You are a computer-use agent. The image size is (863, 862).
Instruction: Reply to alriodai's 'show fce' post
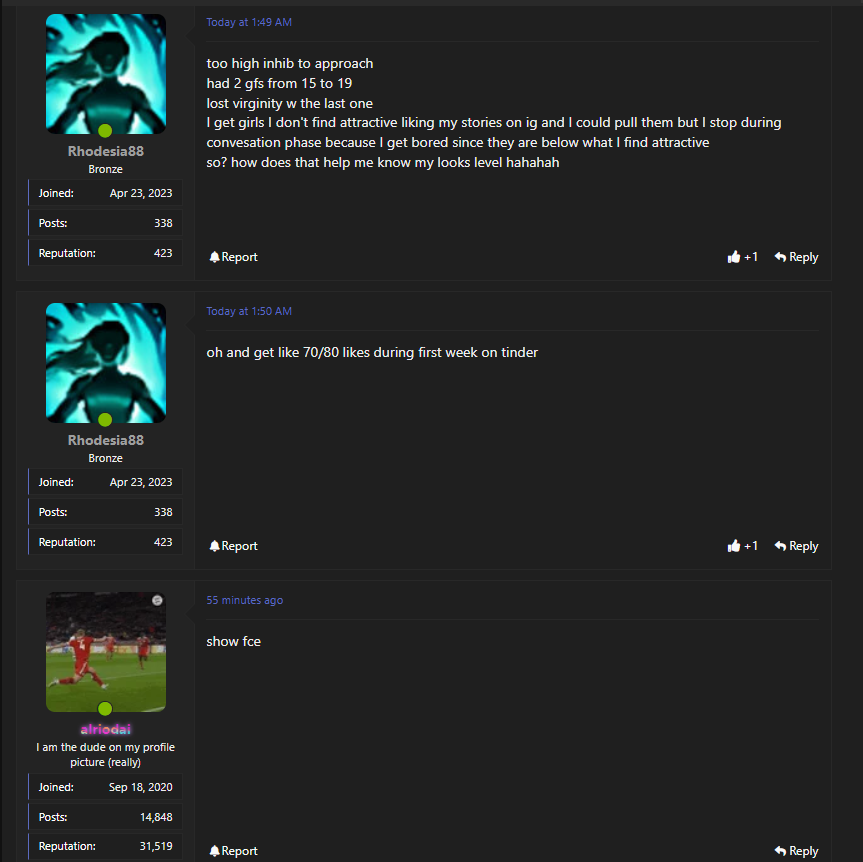tap(796, 851)
